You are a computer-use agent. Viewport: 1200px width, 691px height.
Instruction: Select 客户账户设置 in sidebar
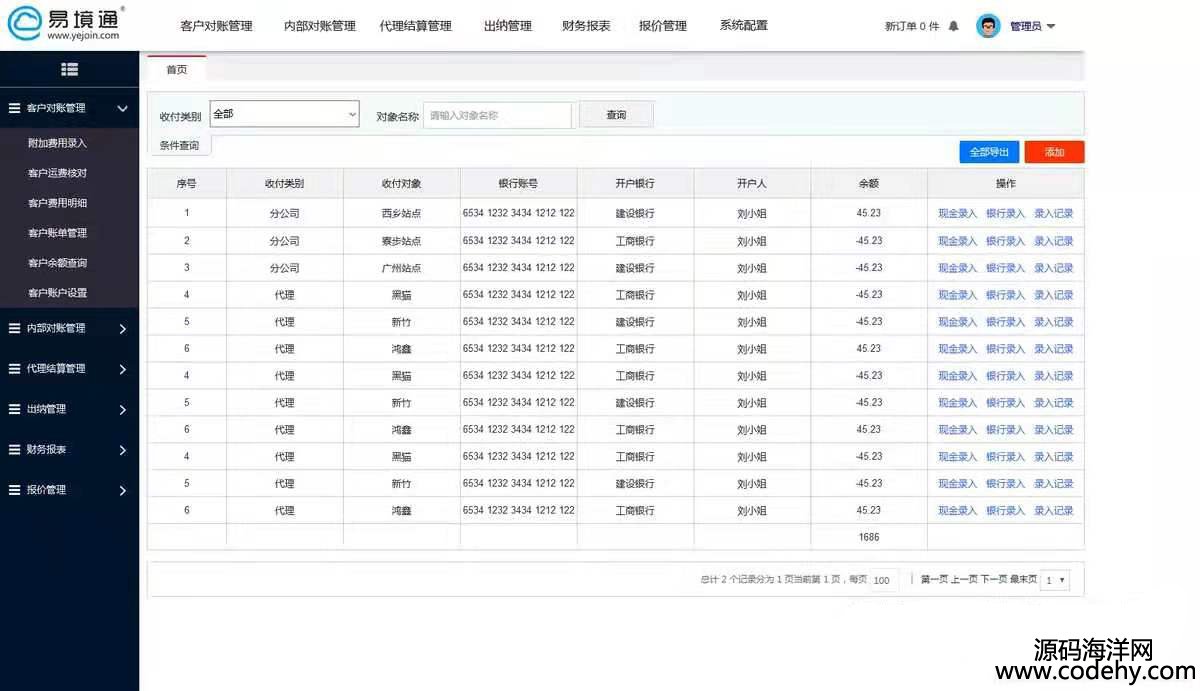[x=57, y=293]
